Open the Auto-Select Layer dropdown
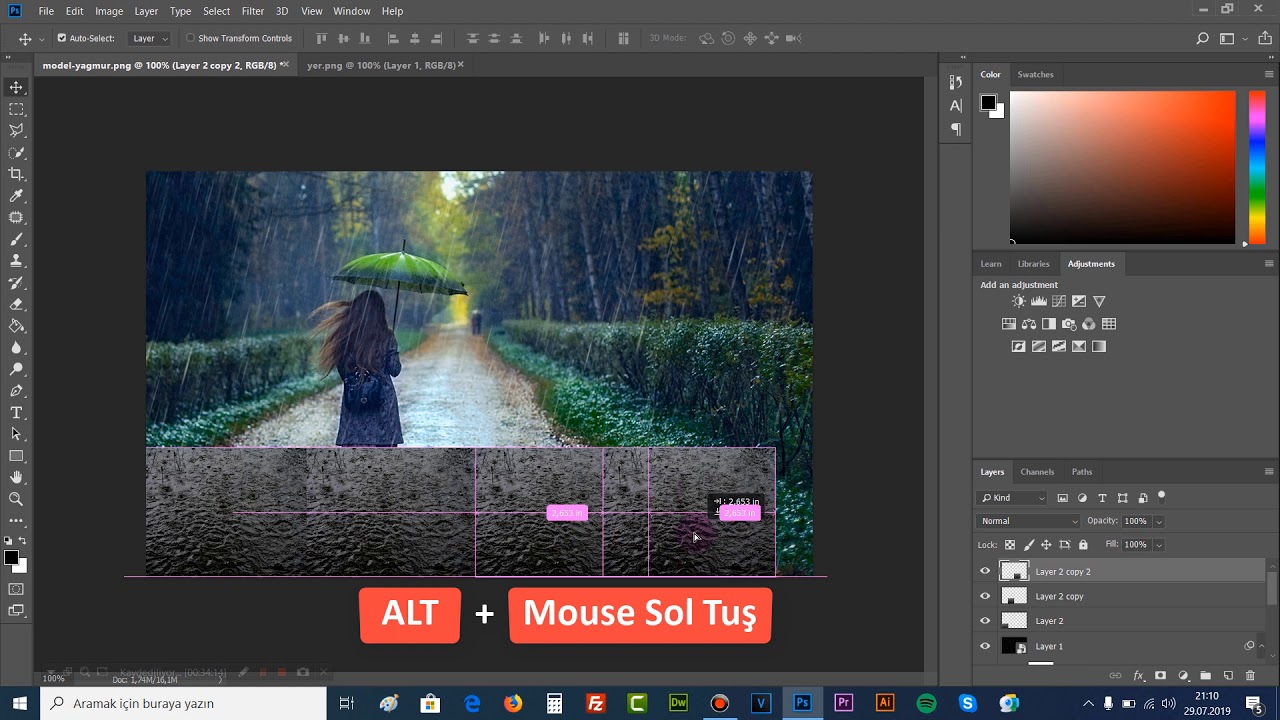 [x=149, y=38]
